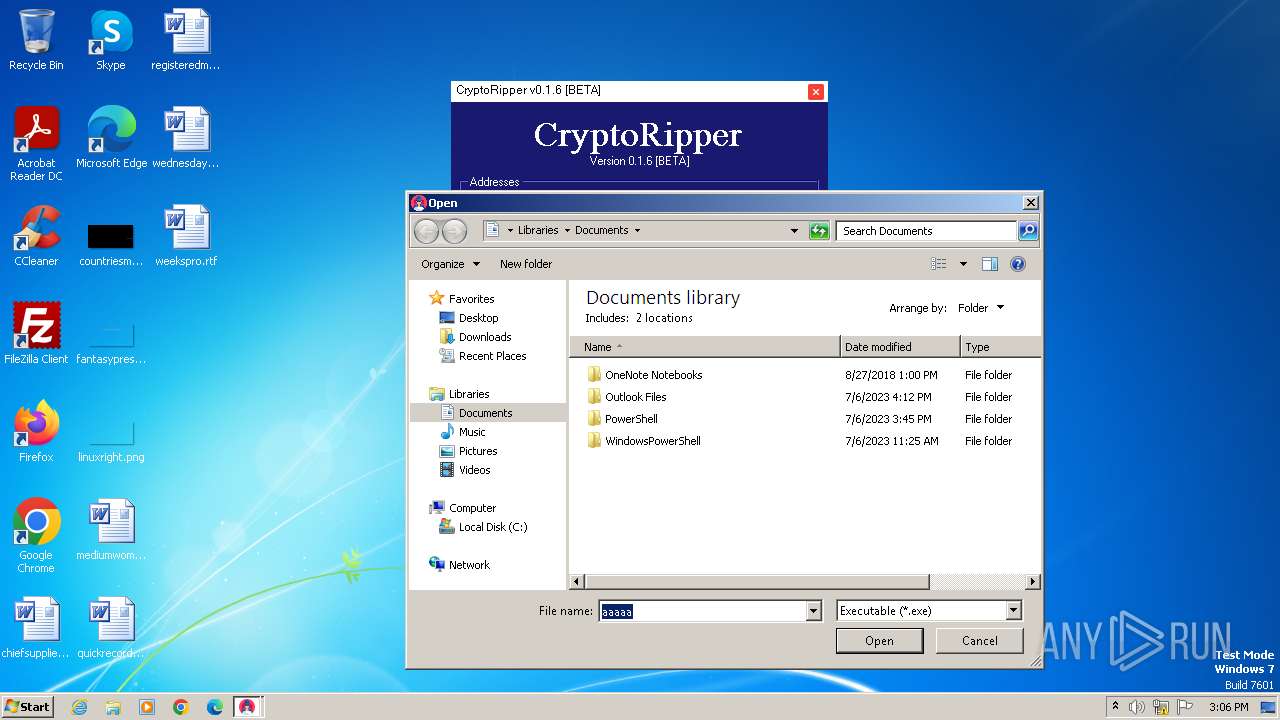Viewport: 1280px width, 720px height.
Task: Select weekspro.rtf desktop file
Action: click(x=186, y=236)
